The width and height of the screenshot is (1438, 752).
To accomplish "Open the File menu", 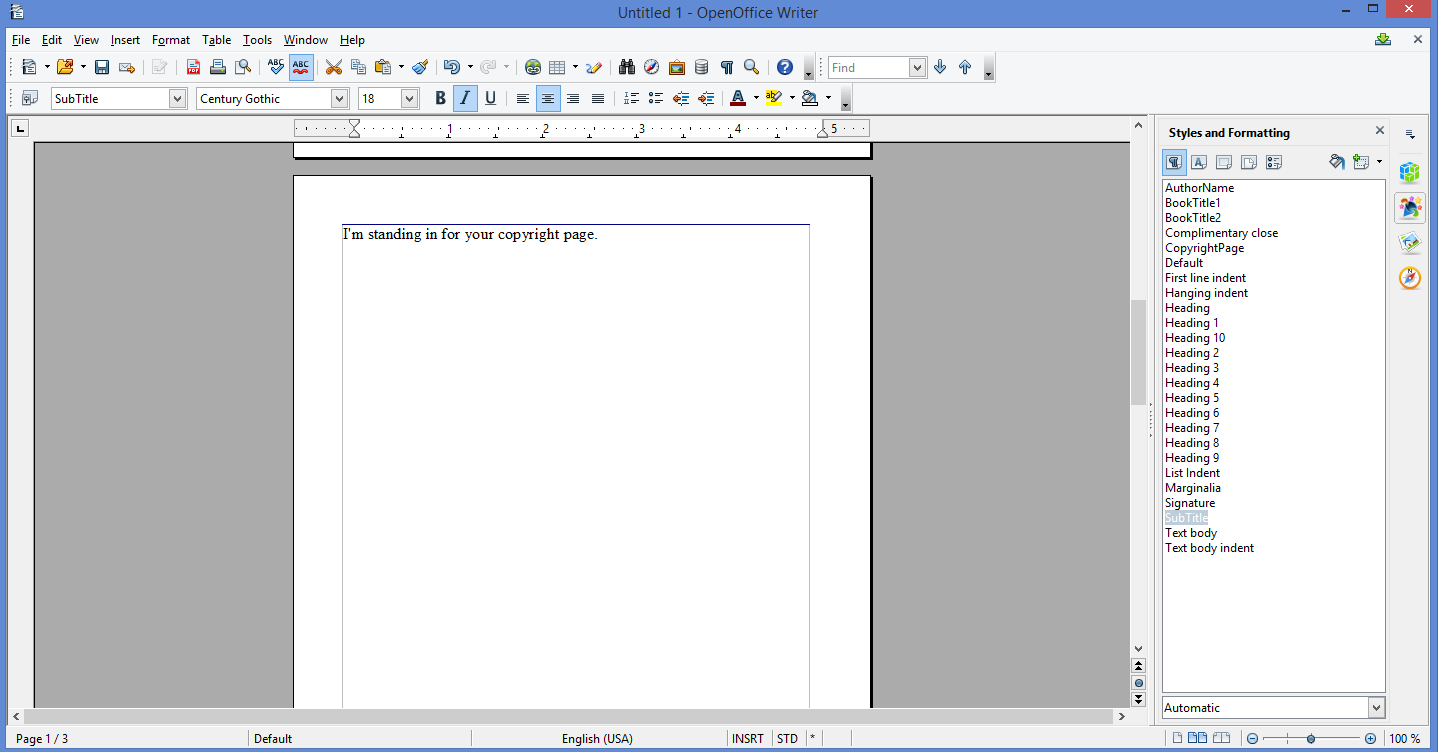I will tap(21, 40).
